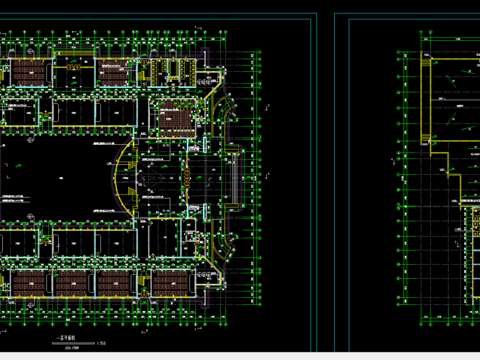
Task: Click the vertical column of brown circles in the lobby
Action: (187, 177)
